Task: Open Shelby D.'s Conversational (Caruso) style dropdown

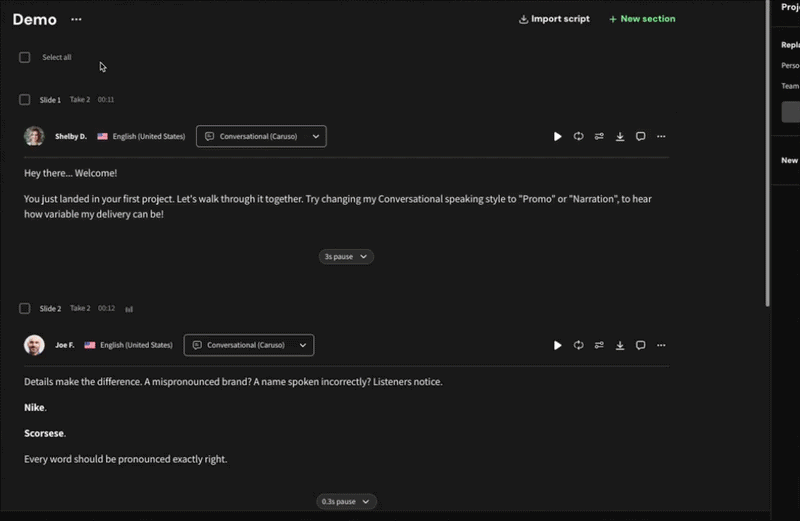Action: pos(261,136)
